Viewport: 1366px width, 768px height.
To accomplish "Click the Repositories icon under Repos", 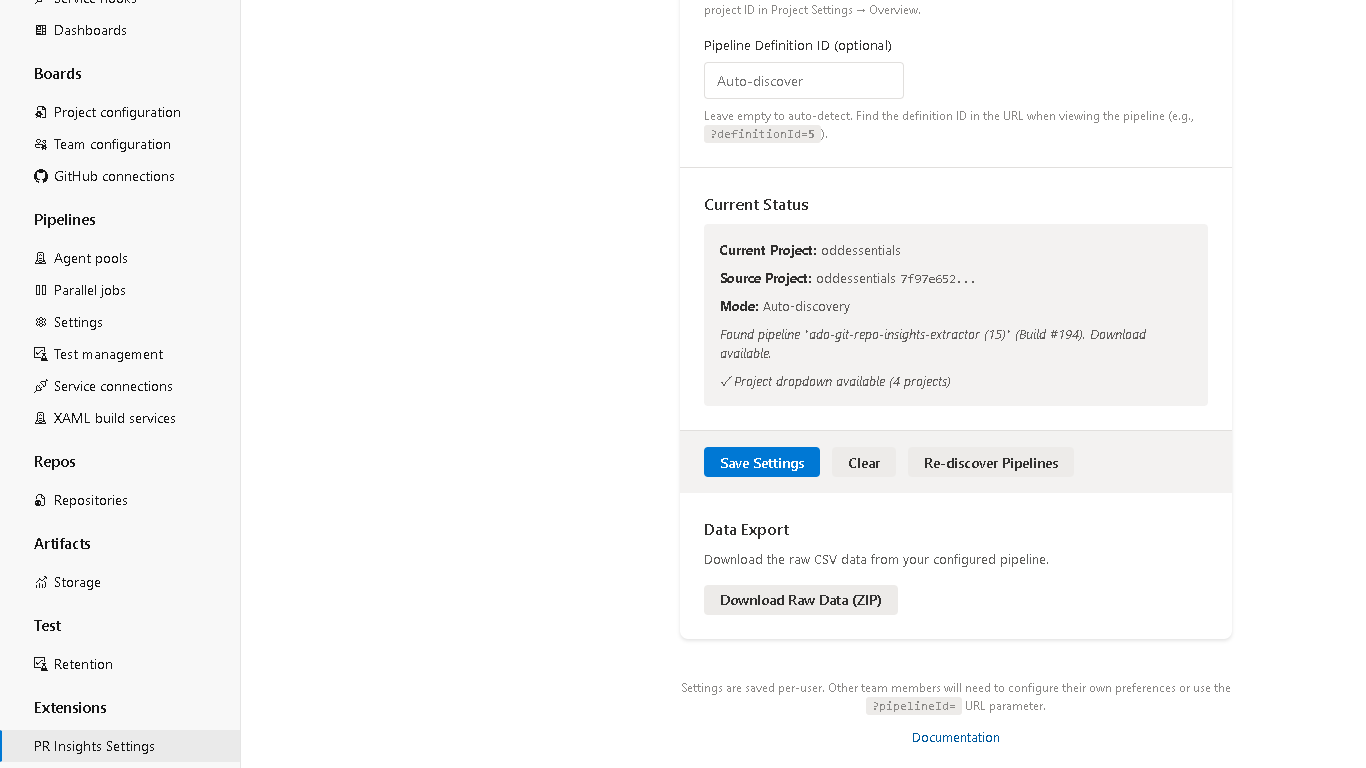I will coord(41,500).
